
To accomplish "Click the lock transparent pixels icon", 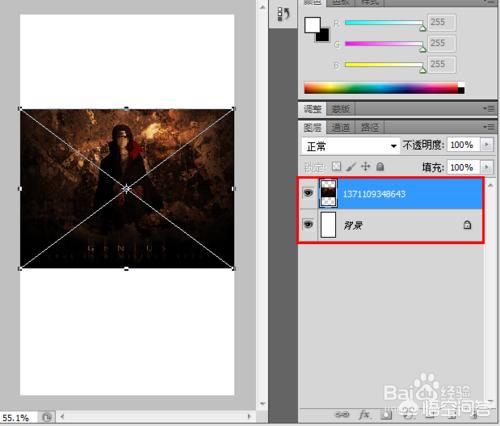I will 337,166.
